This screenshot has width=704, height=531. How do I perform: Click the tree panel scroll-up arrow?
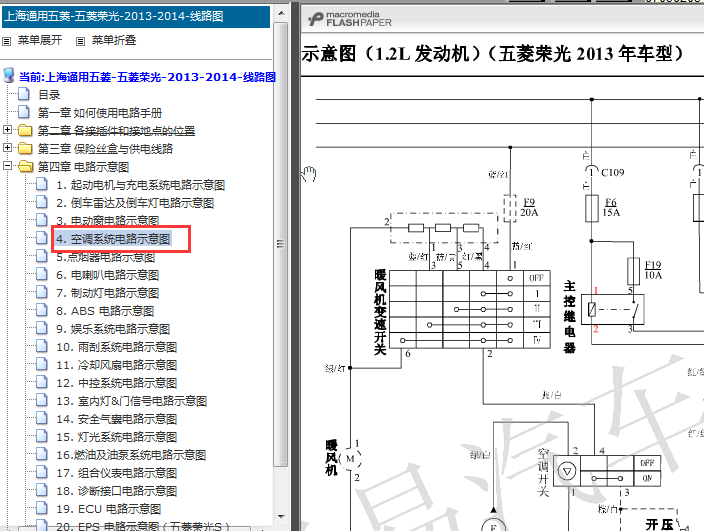(281, 13)
